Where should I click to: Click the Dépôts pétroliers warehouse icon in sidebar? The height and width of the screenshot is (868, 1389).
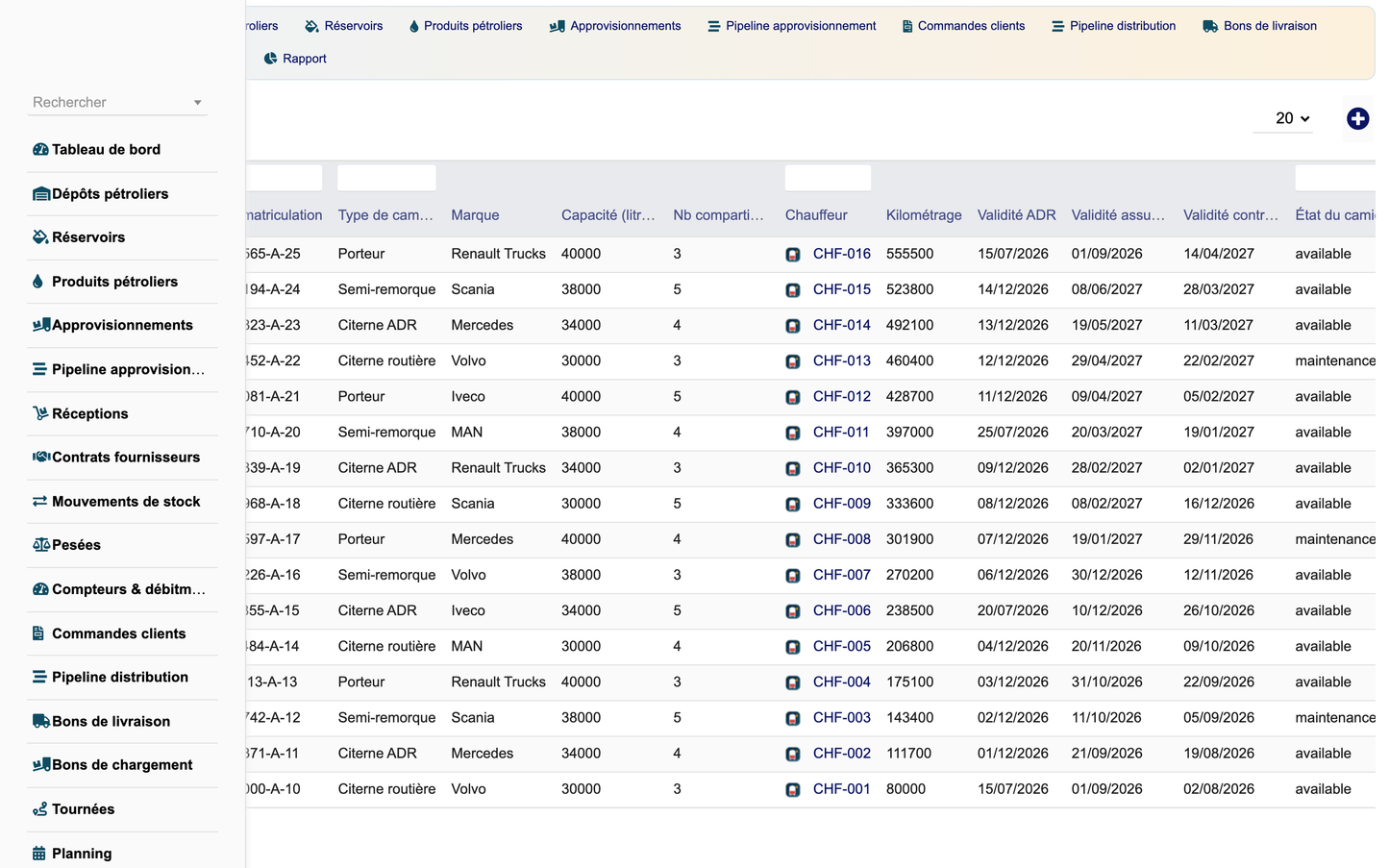pos(41,193)
